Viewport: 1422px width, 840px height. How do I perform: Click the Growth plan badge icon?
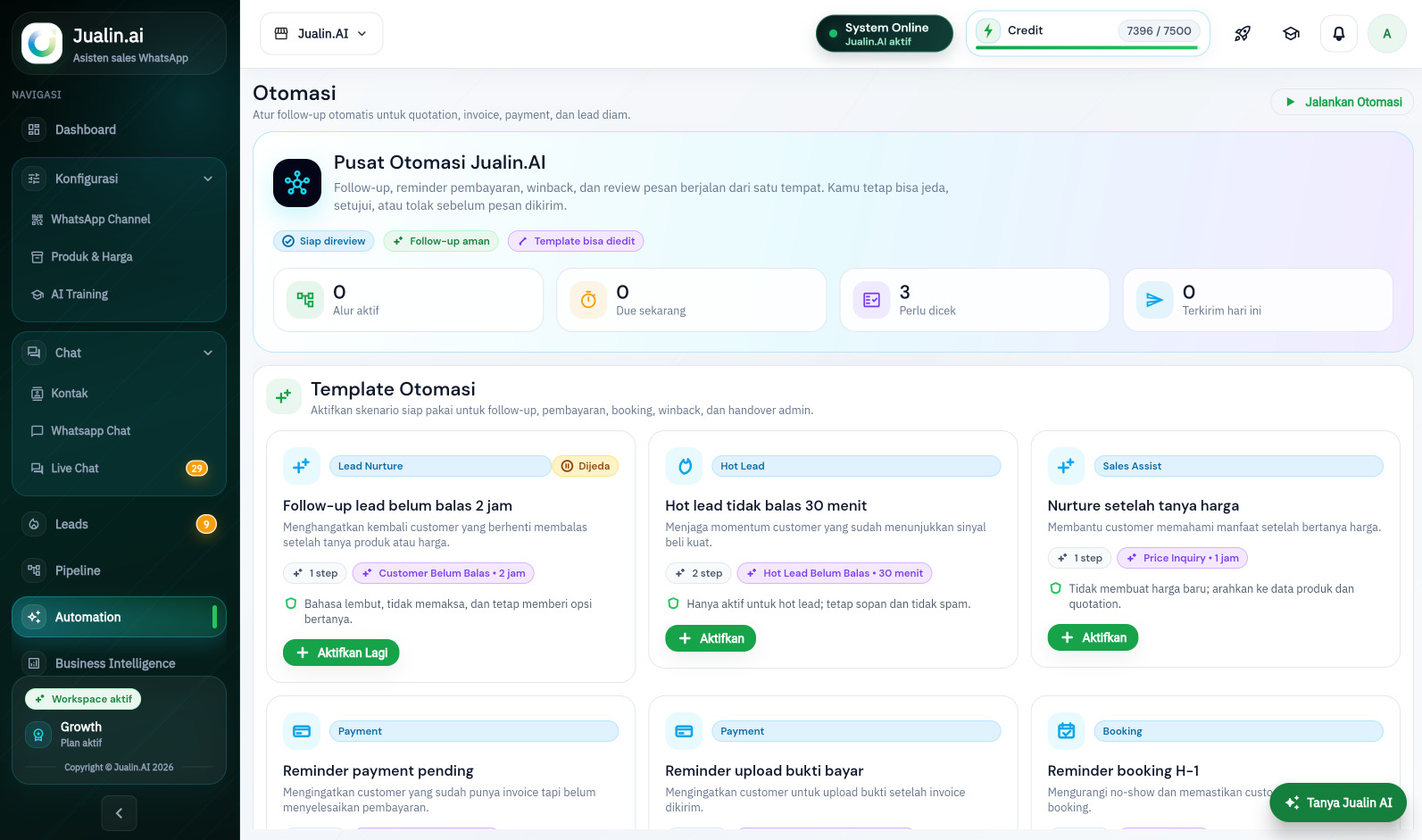tap(38, 735)
